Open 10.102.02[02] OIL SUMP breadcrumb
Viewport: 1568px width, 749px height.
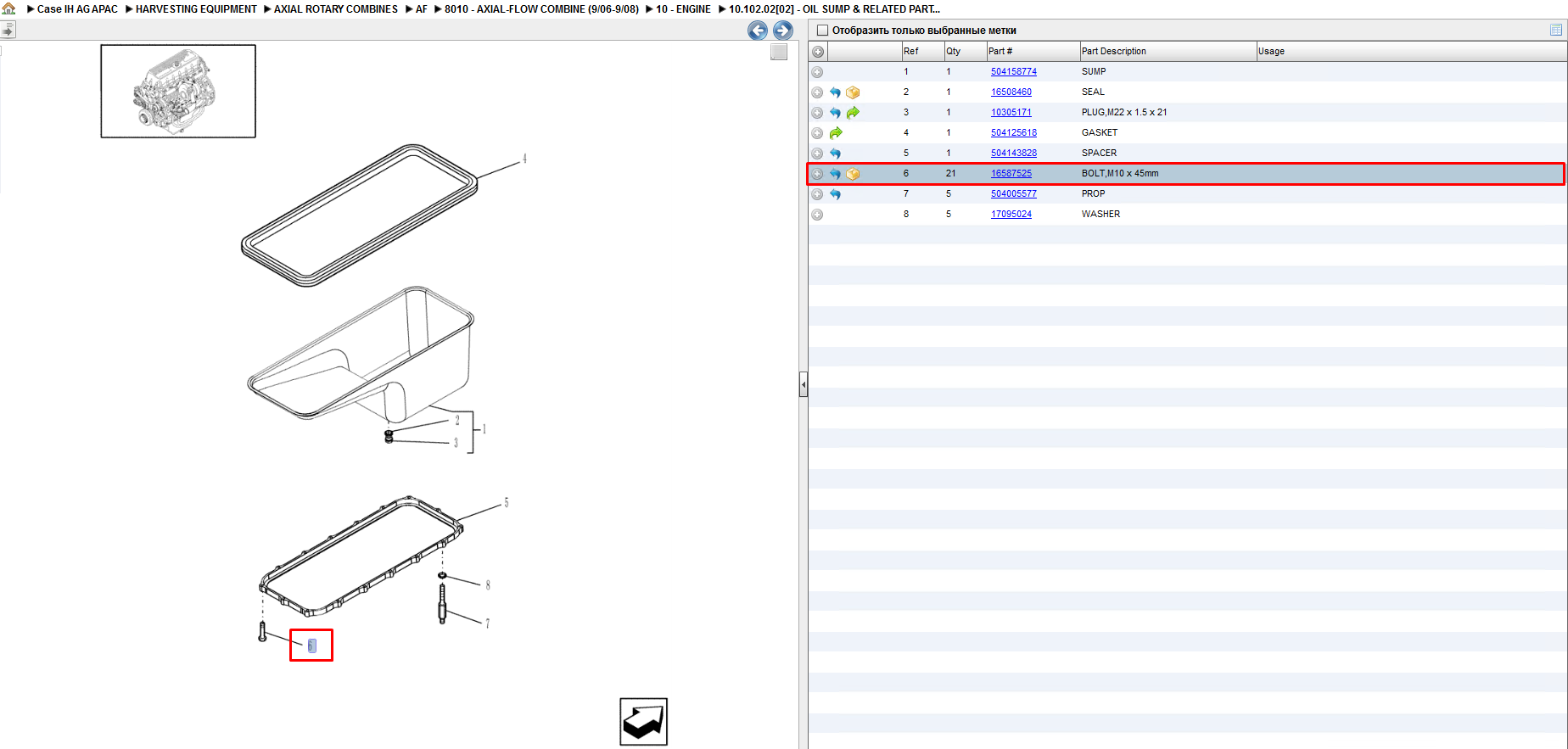click(x=834, y=9)
